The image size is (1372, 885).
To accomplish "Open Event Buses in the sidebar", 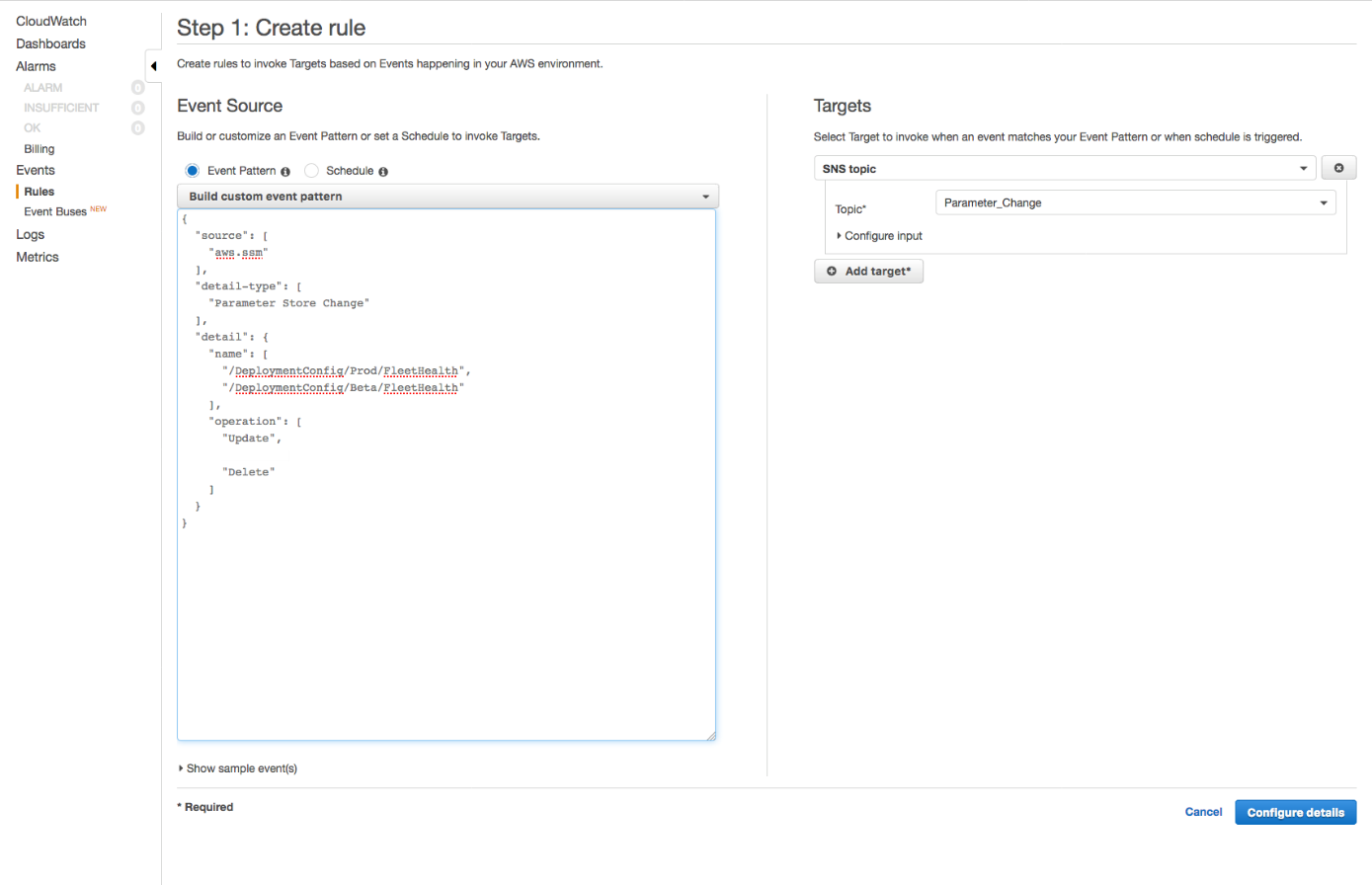I will [55, 211].
